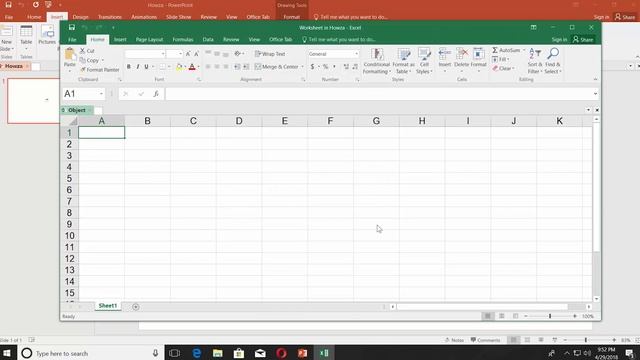Open Microsoft Edge from taskbar

tap(197, 353)
